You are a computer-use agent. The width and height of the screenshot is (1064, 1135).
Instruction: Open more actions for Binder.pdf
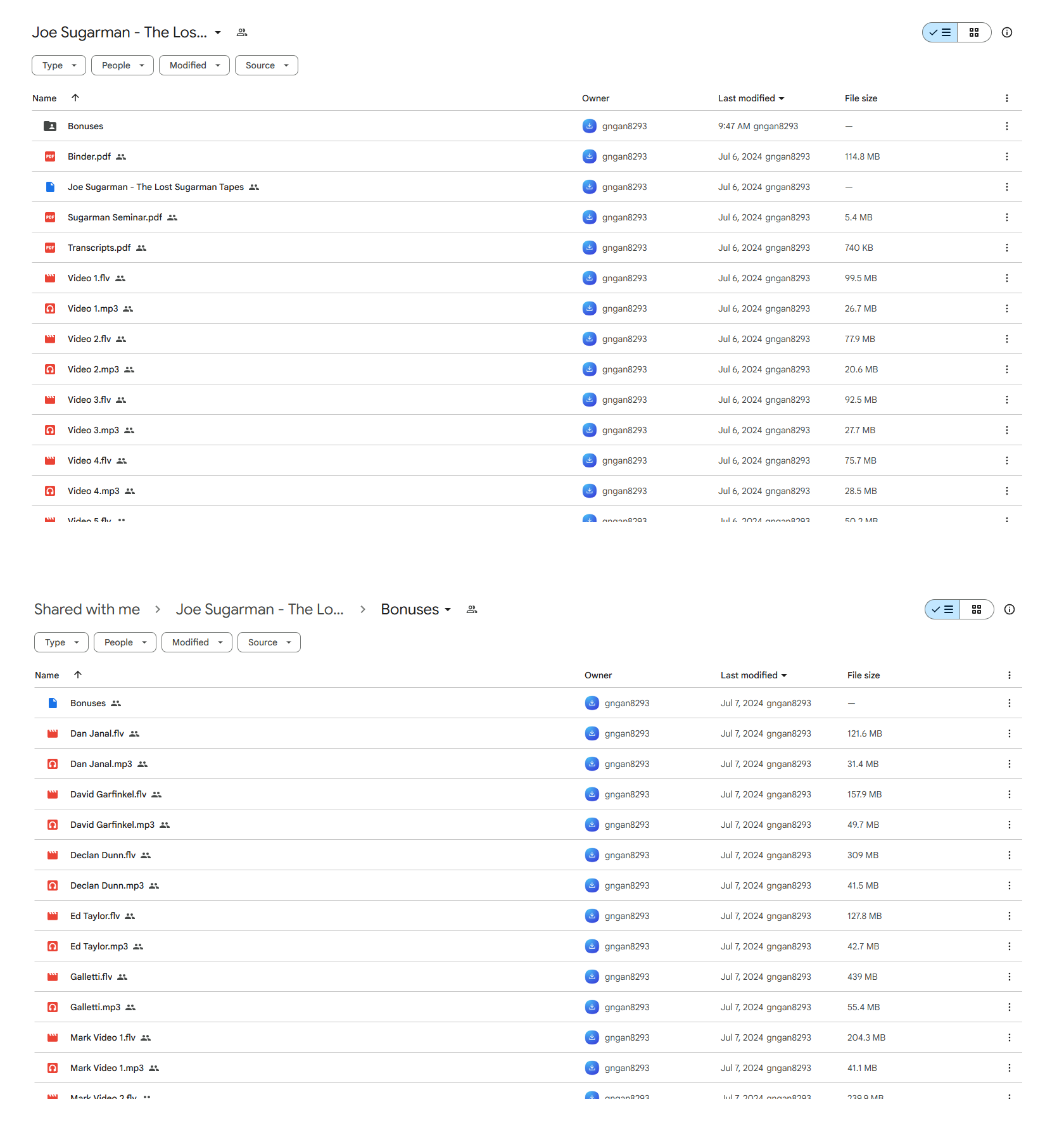pyautogui.click(x=1007, y=156)
